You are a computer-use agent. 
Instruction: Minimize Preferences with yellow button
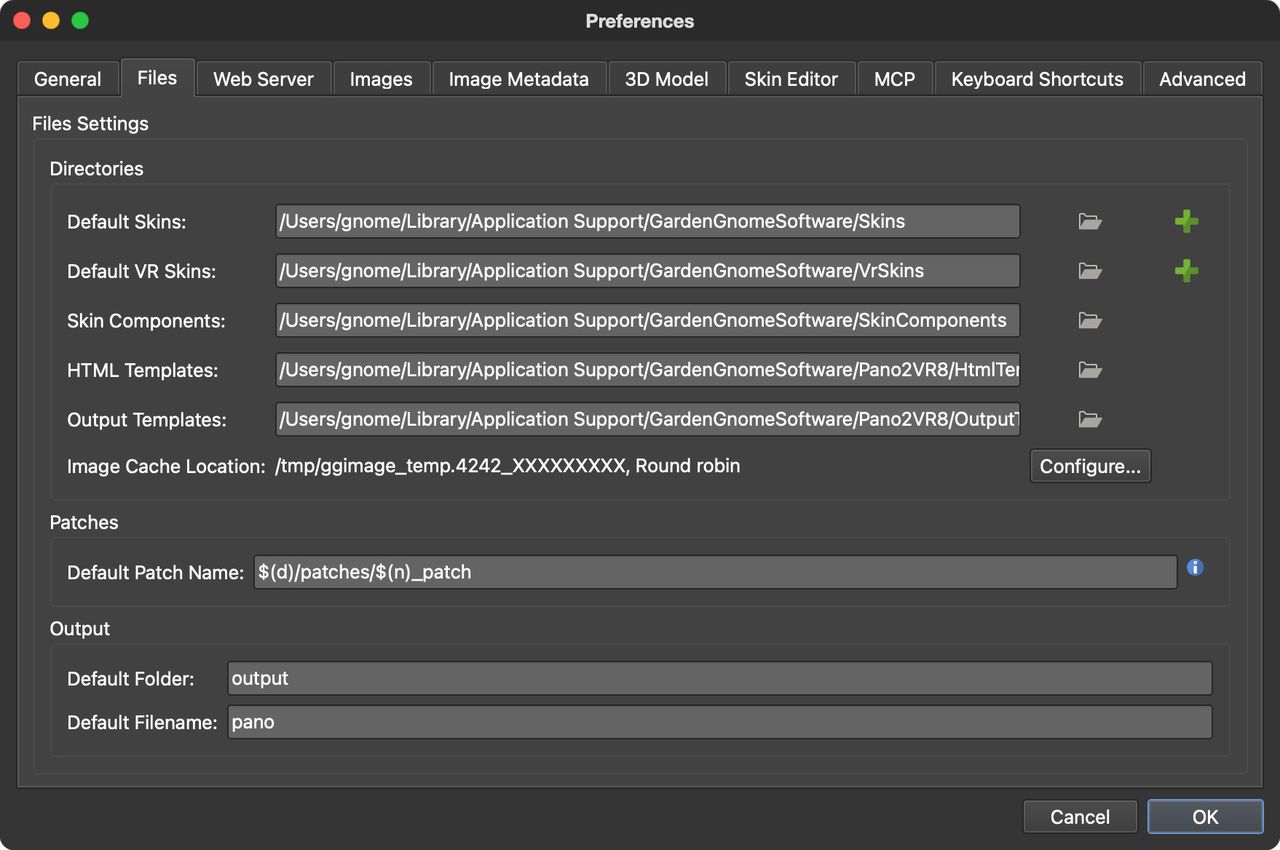(51, 21)
